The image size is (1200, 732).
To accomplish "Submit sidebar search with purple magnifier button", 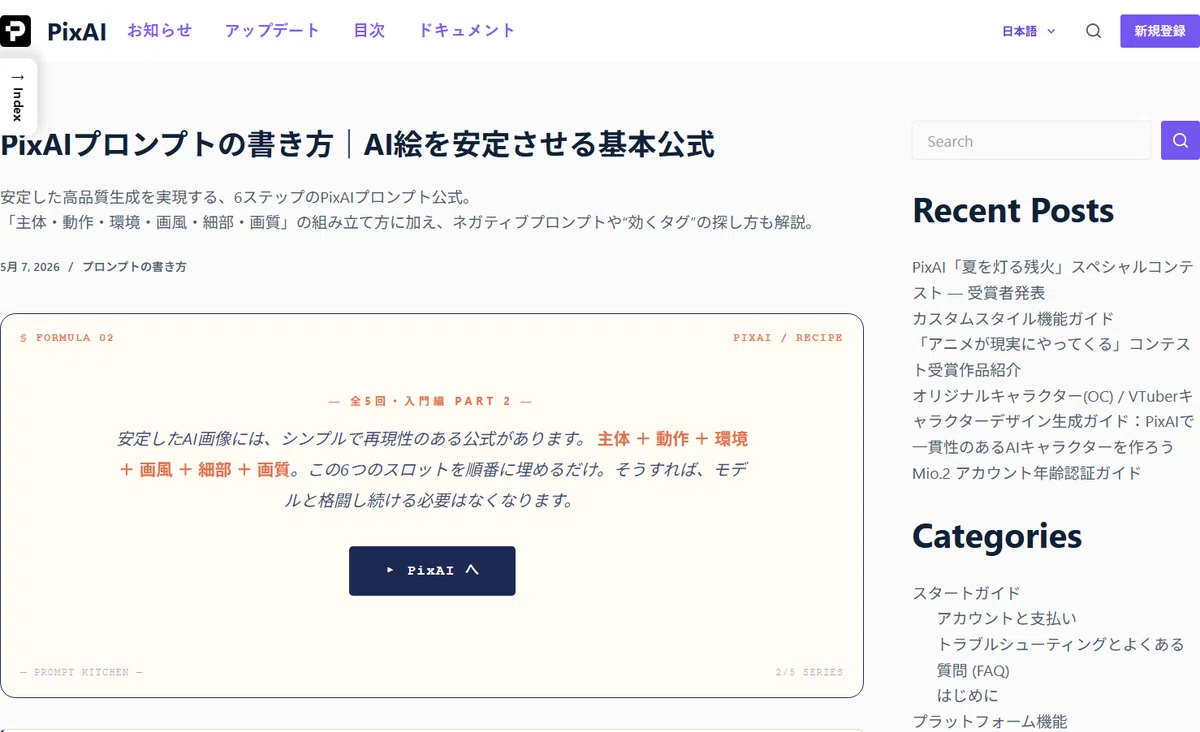I will (1180, 141).
